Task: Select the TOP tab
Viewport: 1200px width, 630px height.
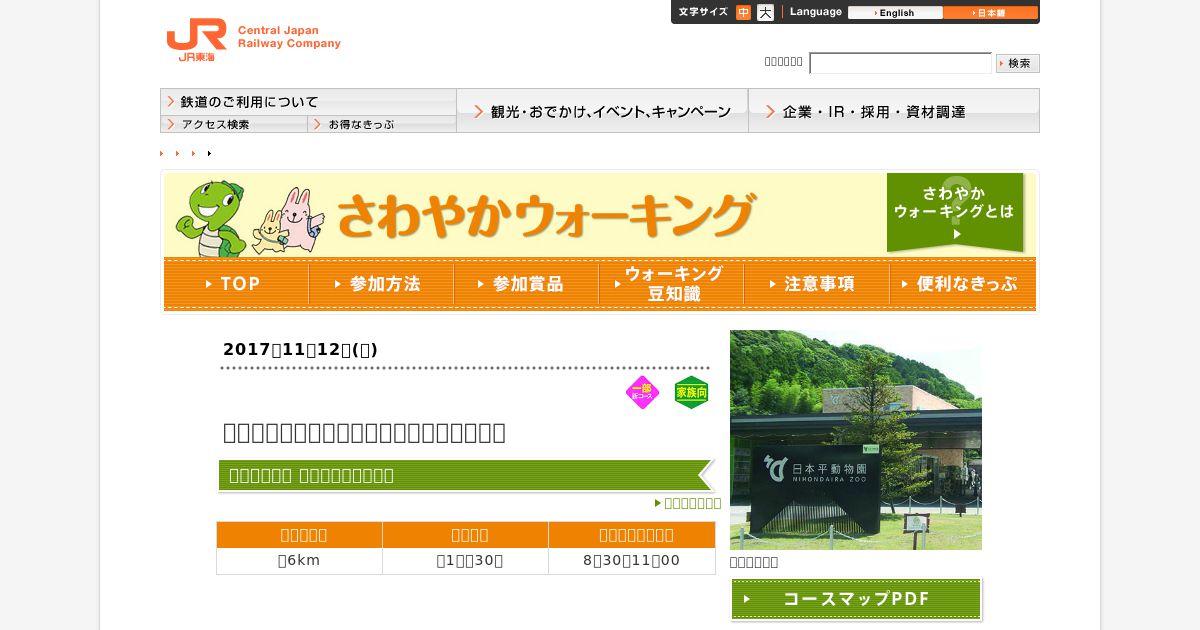Action: pyautogui.click(x=236, y=284)
